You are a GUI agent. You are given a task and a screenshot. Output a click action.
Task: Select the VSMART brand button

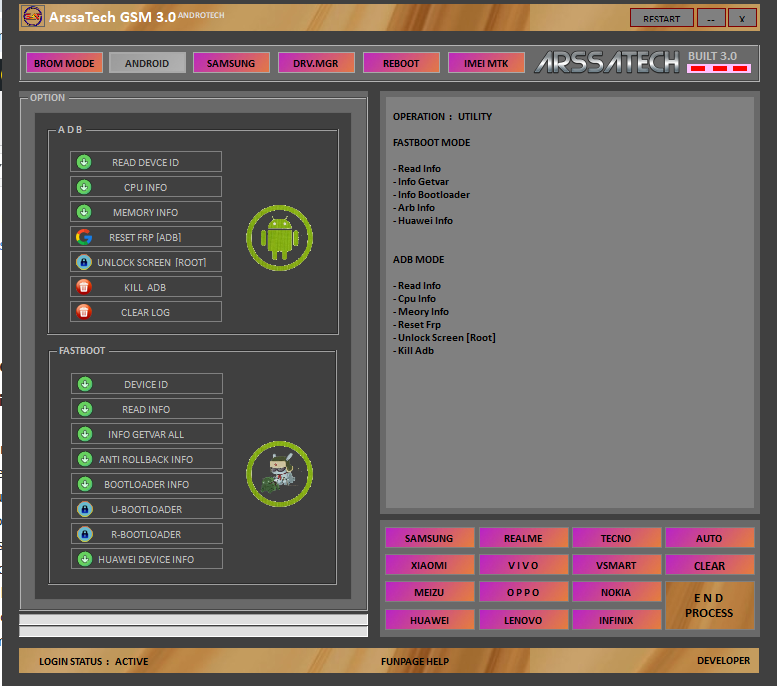point(616,565)
